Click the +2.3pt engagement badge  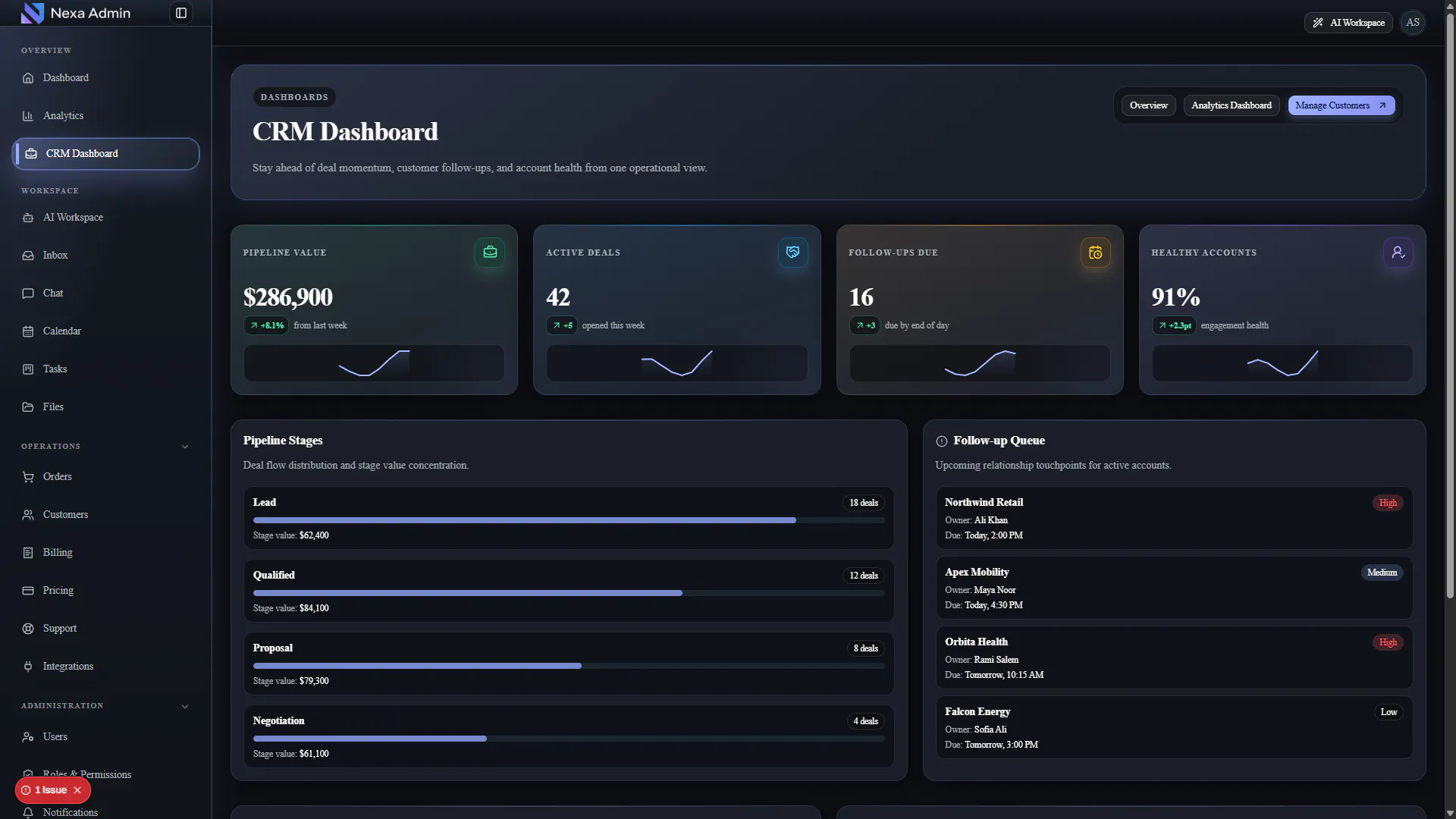click(1174, 325)
